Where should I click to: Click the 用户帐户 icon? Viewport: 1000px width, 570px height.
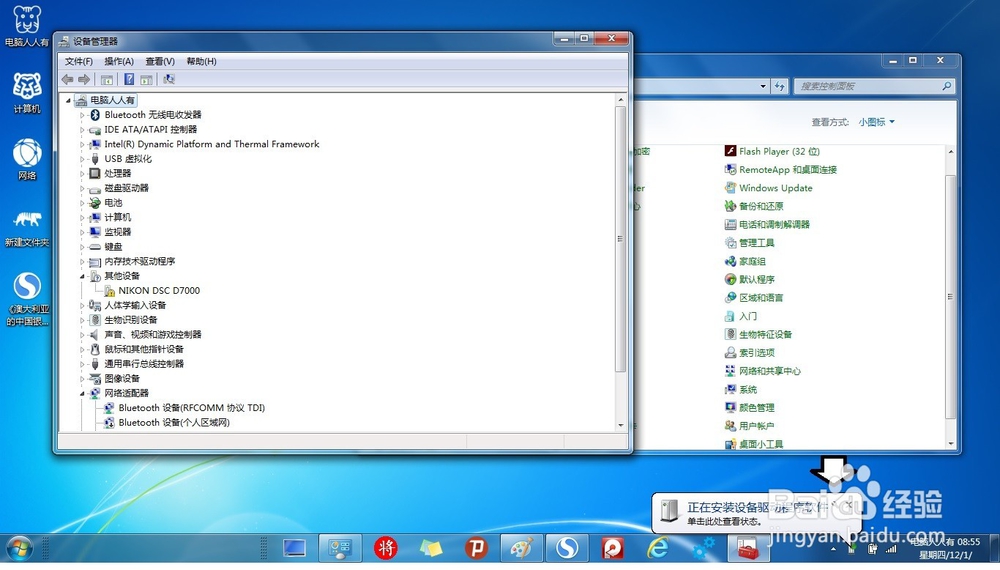coord(730,426)
